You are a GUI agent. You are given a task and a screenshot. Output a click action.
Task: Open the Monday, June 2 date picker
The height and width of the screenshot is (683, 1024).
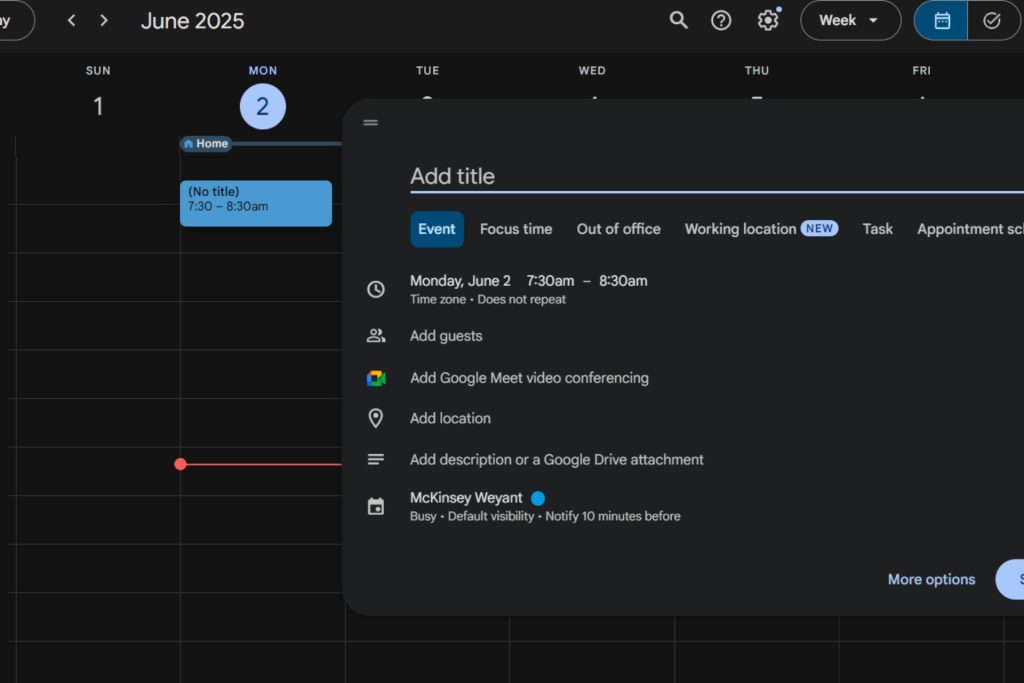tap(461, 281)
